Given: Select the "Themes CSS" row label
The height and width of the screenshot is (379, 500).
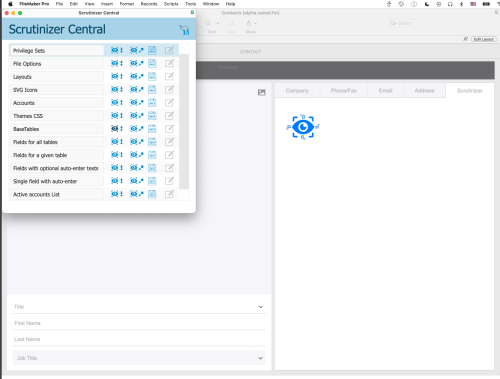Looking at the screenshot, I should tap(28, 116).
